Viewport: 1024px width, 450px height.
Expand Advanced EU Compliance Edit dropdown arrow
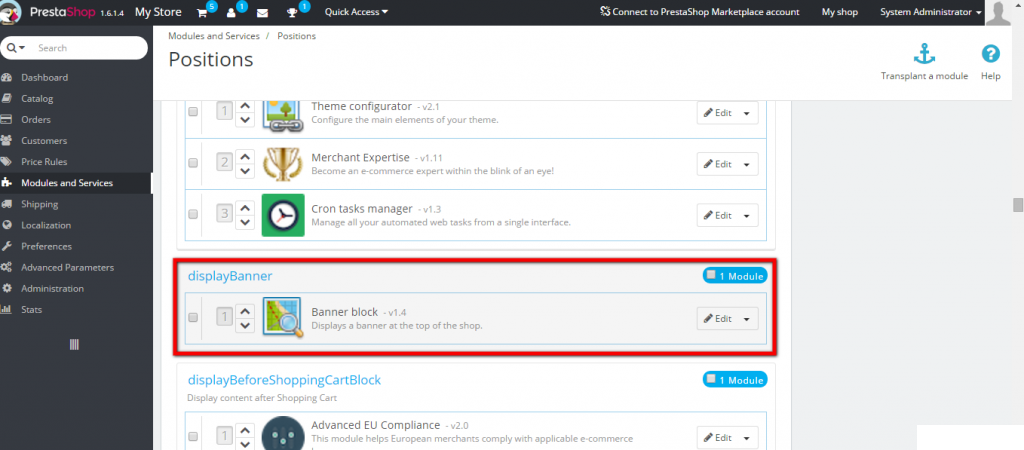(747, 437)
